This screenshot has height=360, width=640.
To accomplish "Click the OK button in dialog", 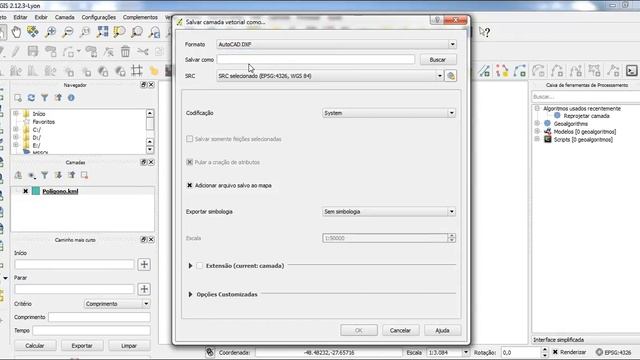I will tap(359, 330).
